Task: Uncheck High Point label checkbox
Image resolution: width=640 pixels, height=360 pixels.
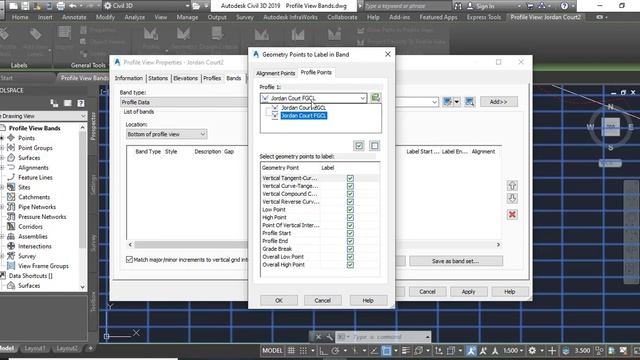Action: (x=350, y=218)
